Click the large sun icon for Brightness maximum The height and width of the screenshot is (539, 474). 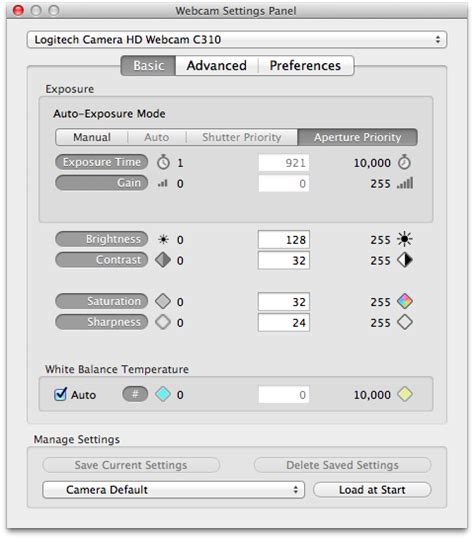405,239
